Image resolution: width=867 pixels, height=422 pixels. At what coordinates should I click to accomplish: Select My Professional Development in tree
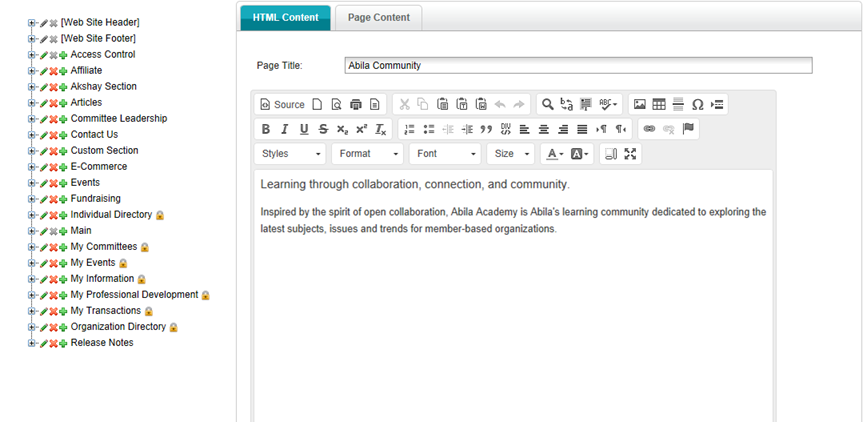134,295
